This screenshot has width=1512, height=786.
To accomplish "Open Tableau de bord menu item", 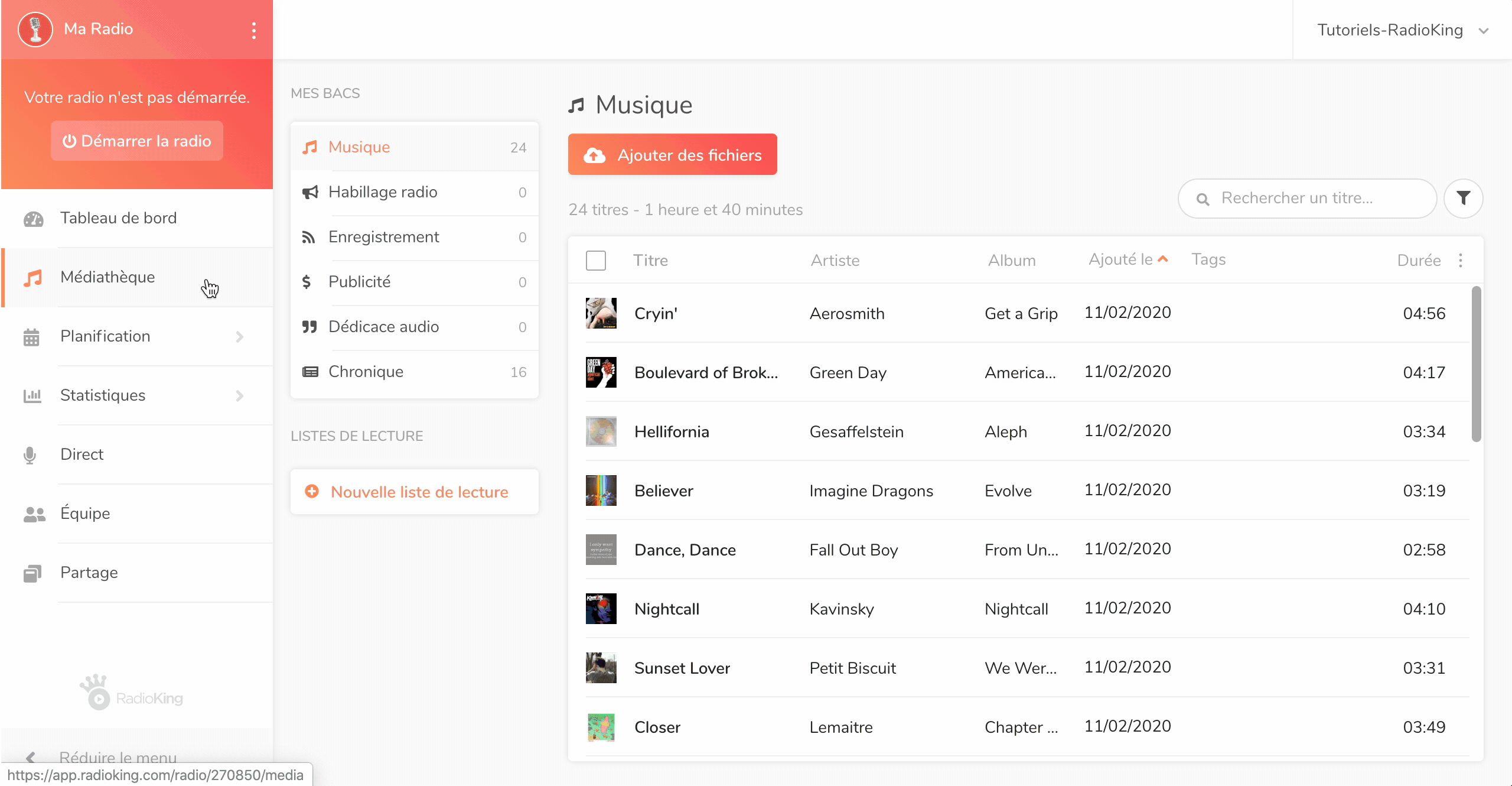I will [137, 218].
